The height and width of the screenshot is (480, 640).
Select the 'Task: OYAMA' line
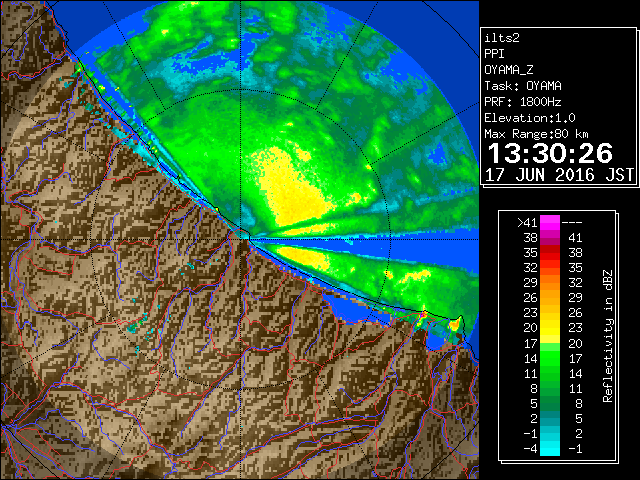tap(523, 86)
